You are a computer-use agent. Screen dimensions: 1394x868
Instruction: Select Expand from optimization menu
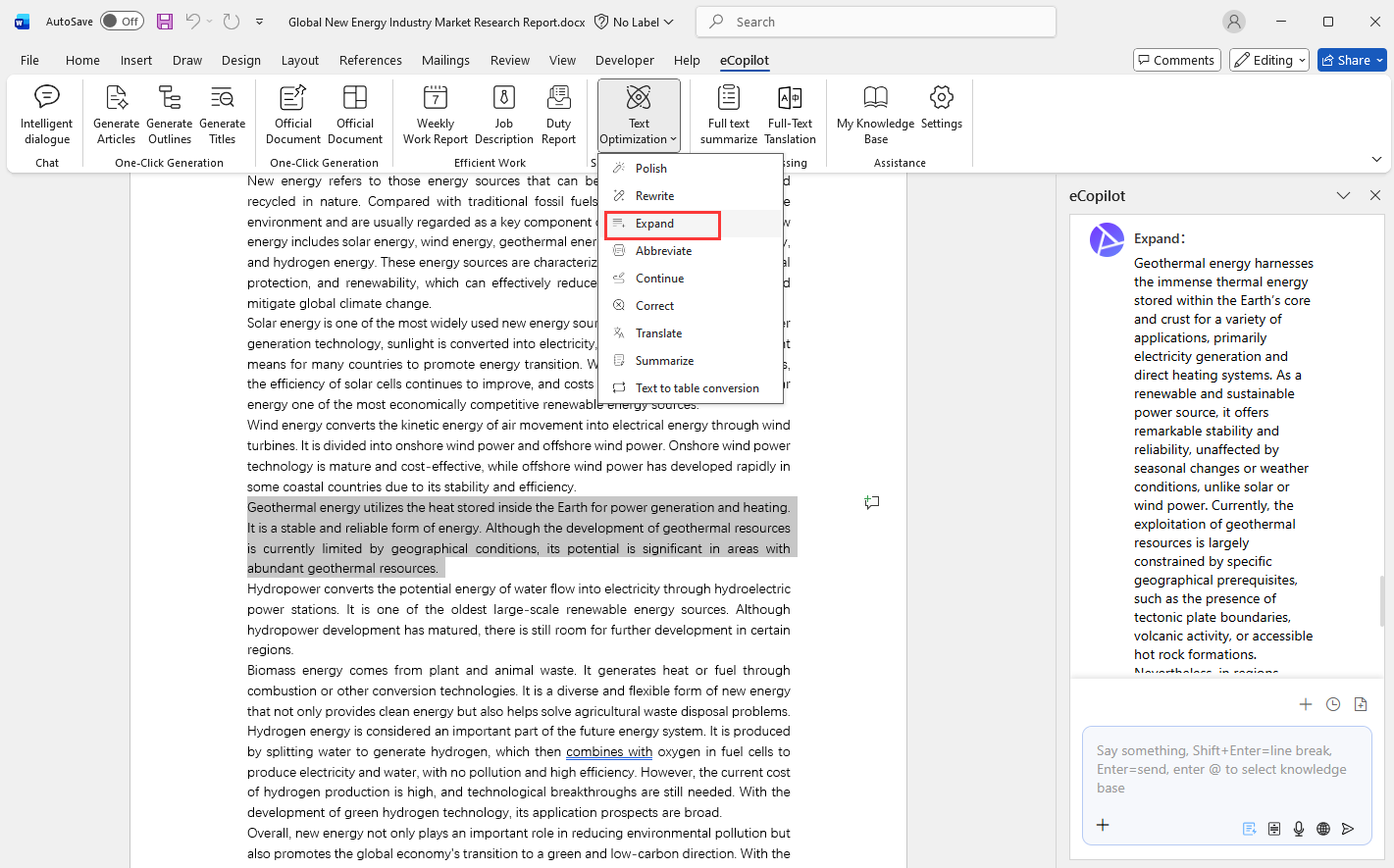[x=654, y=224]
